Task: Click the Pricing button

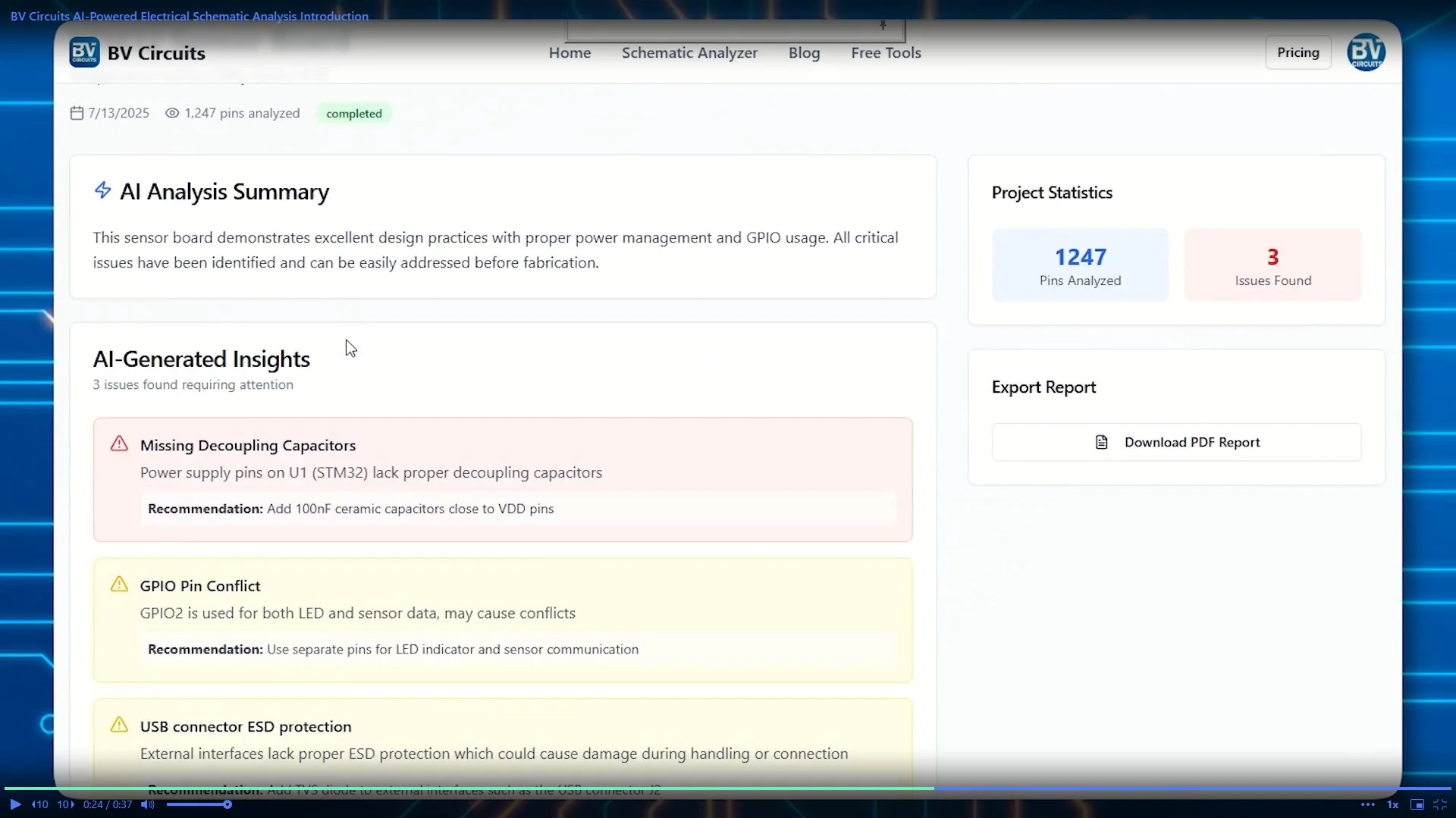Action: [1298, 52]
